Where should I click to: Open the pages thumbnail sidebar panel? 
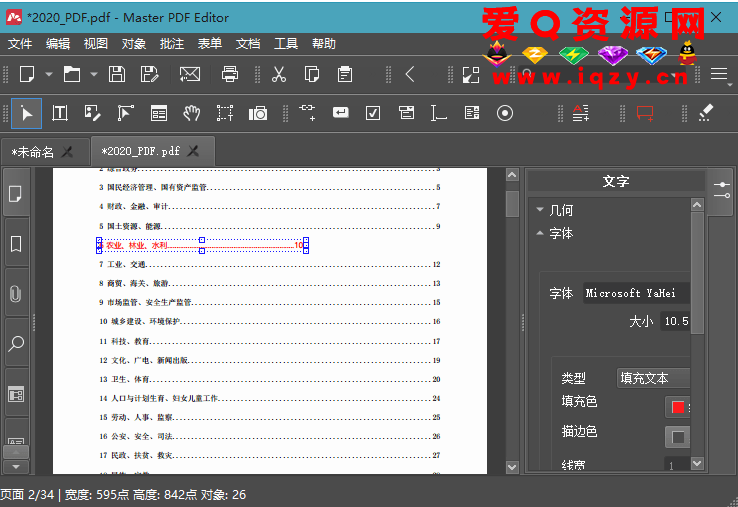pos(16,194)
